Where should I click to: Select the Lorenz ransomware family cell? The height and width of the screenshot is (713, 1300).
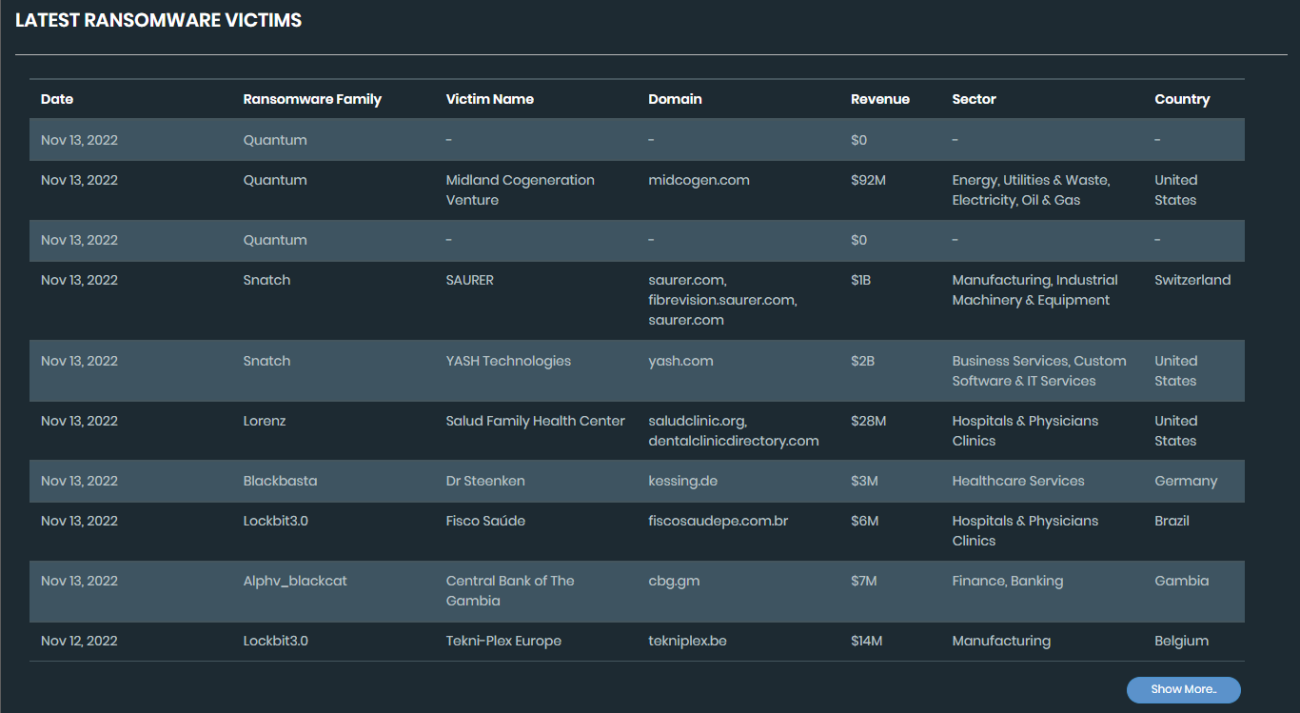pos(264,421)
